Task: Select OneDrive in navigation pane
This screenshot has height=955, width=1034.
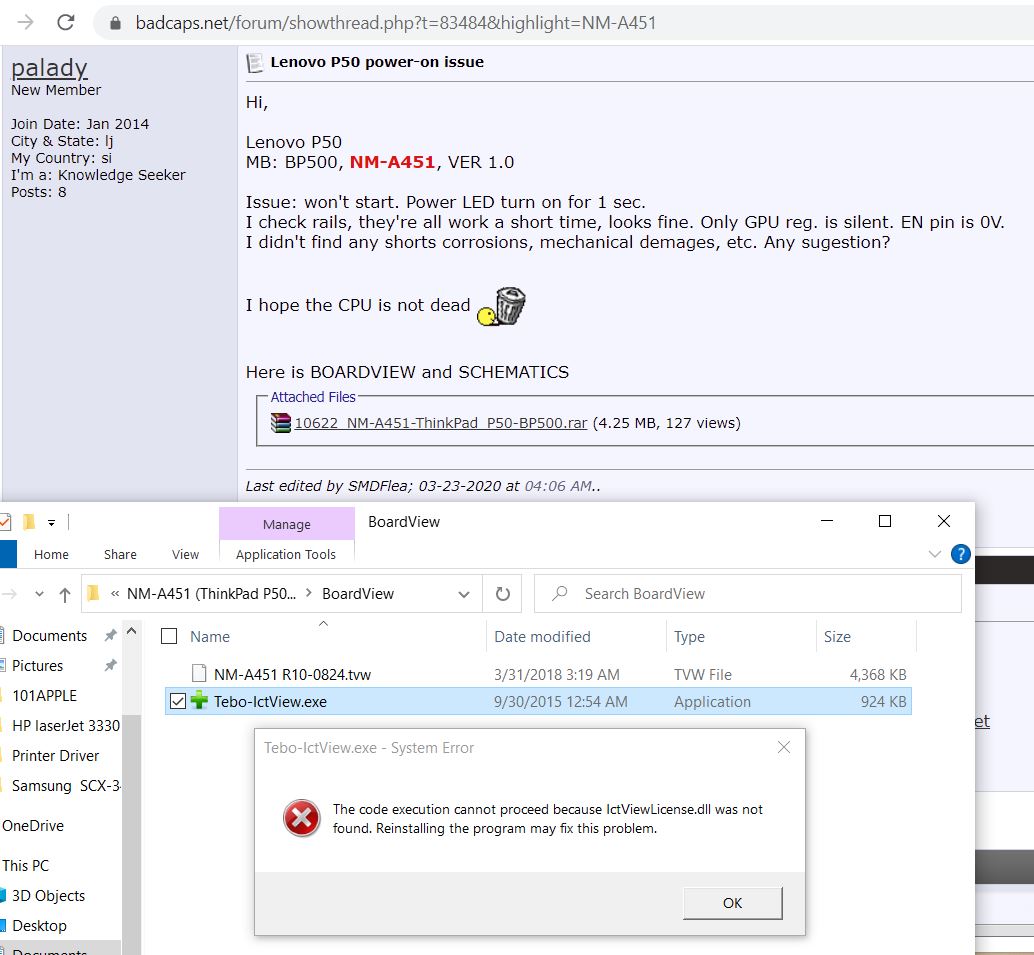Action: click(33, 826)
